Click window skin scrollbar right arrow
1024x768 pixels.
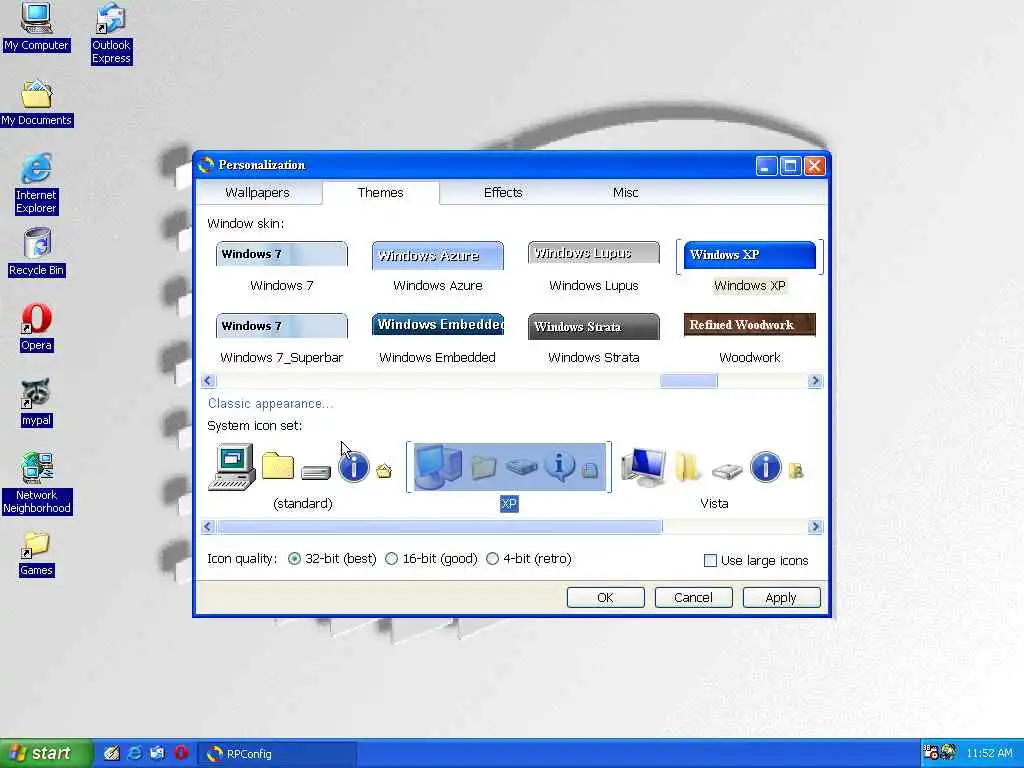coord(815,381)
